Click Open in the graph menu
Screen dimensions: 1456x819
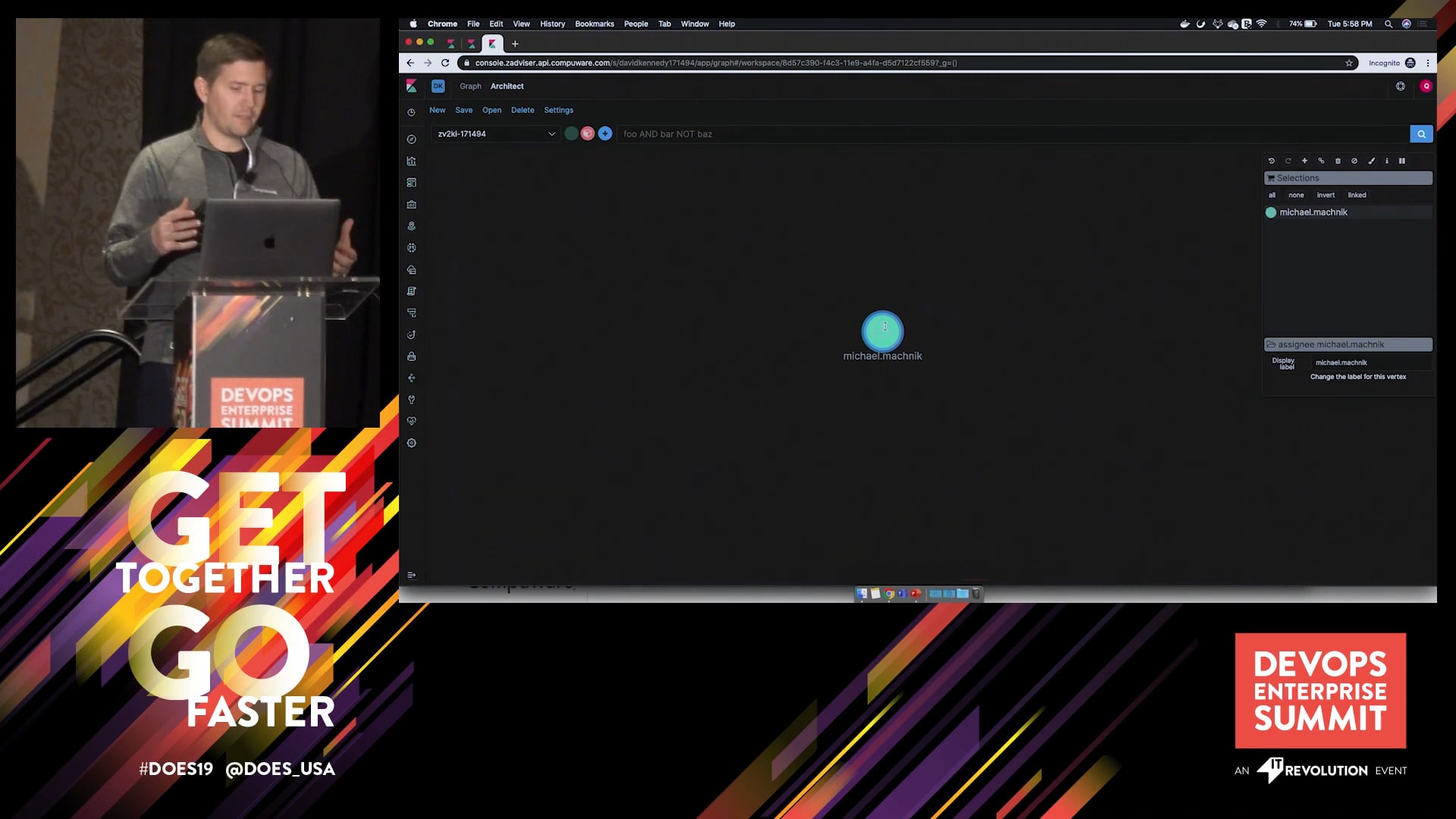point(492,111)
